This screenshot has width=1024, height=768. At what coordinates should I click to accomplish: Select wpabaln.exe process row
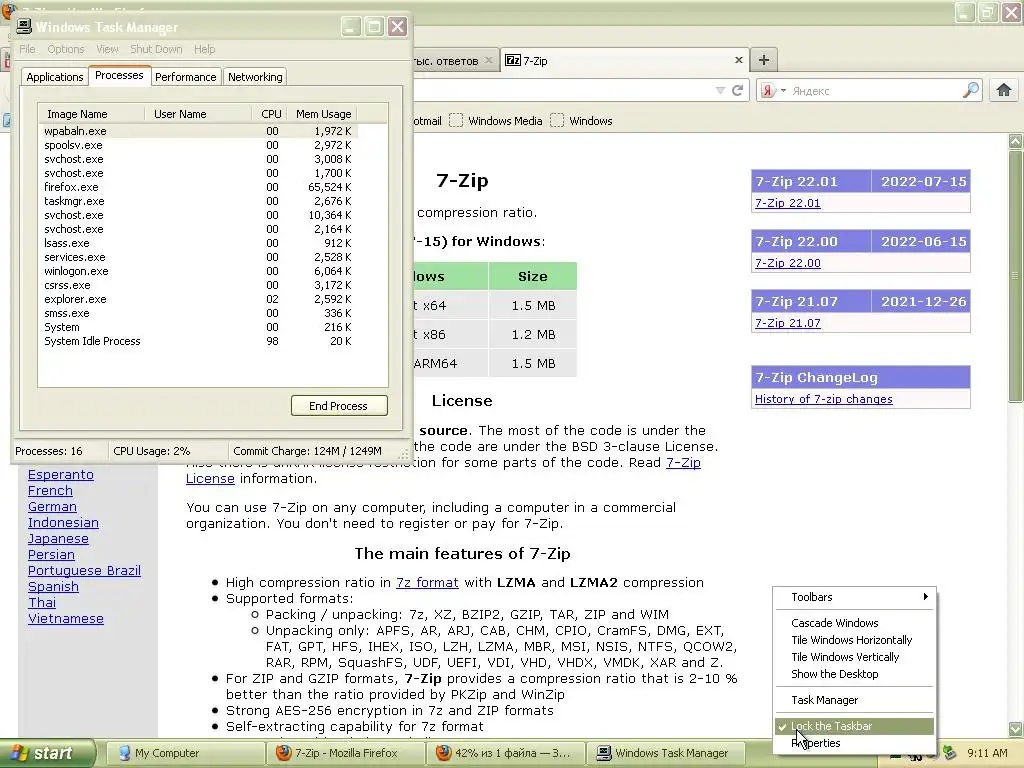(x=198, y=131)
